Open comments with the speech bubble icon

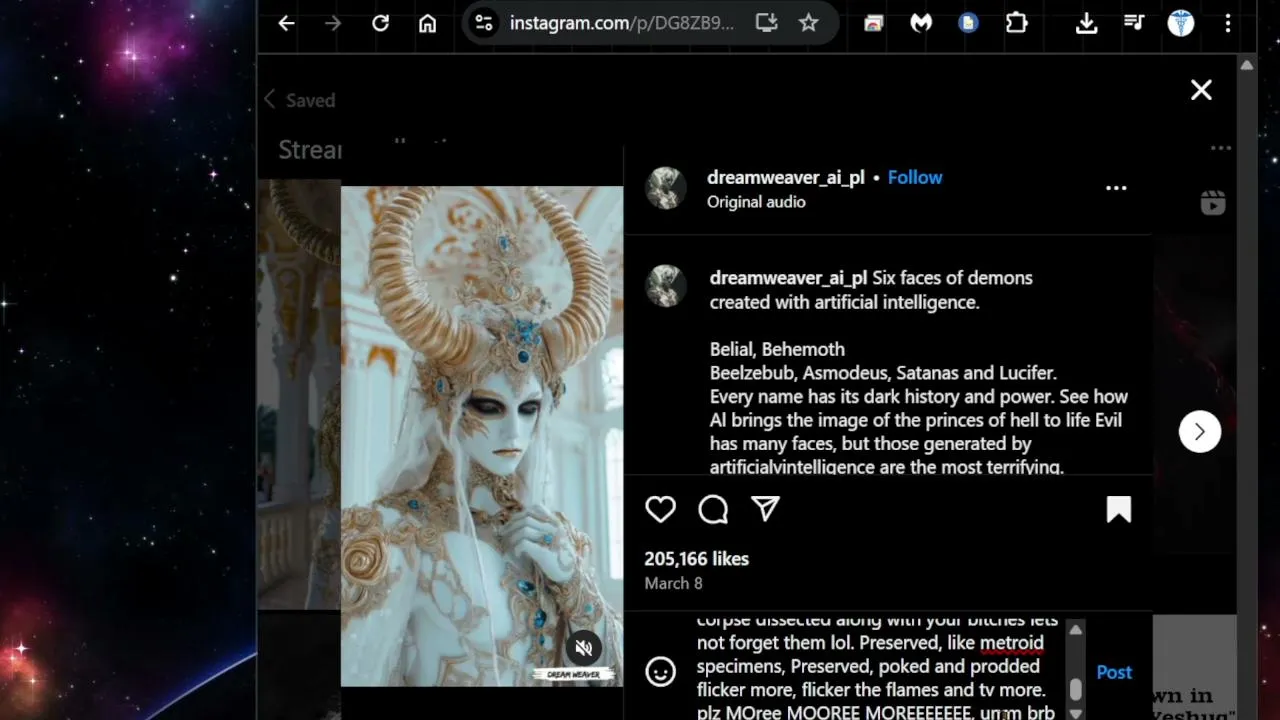(x=713, y=509)
